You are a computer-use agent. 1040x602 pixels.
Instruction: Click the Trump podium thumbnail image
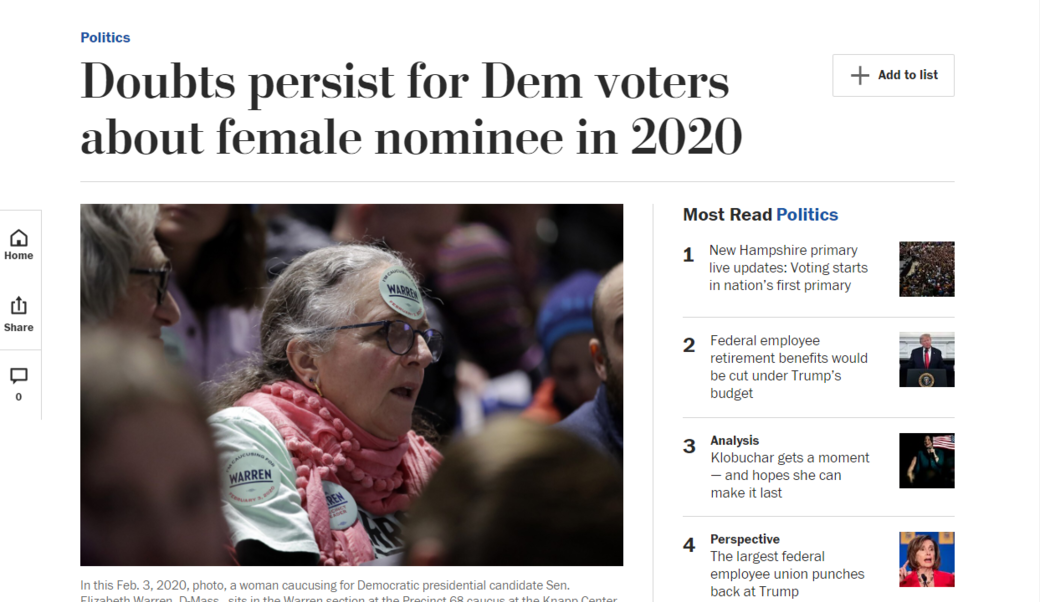(926, 359)
